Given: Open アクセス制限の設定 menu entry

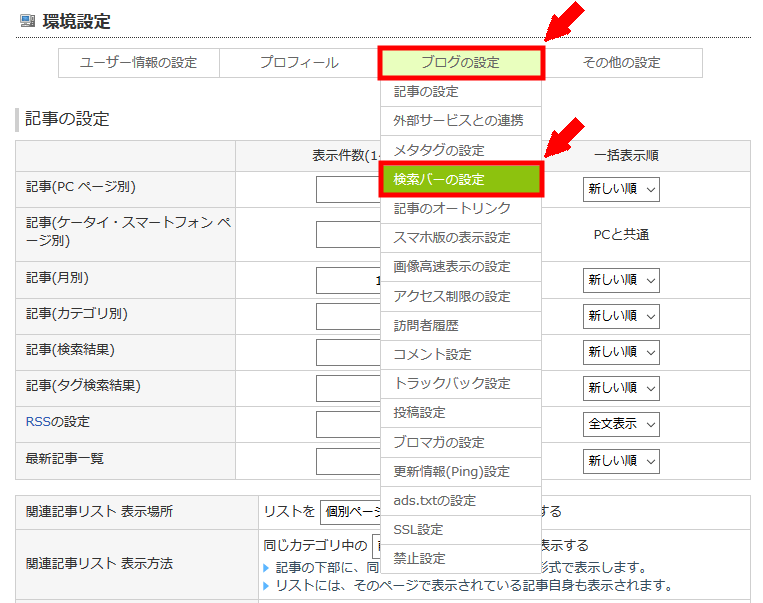Looking at the screenshot, I should (461, 296).
